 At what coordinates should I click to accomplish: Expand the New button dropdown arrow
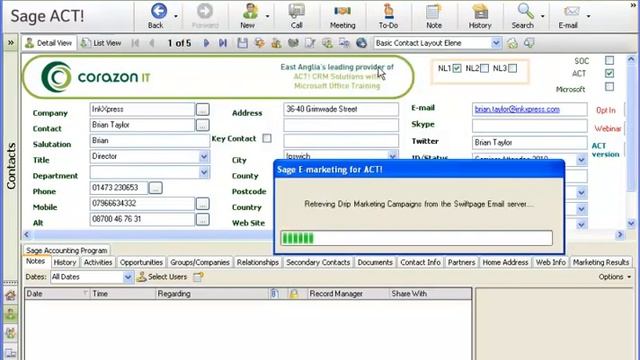coord(267,16)
